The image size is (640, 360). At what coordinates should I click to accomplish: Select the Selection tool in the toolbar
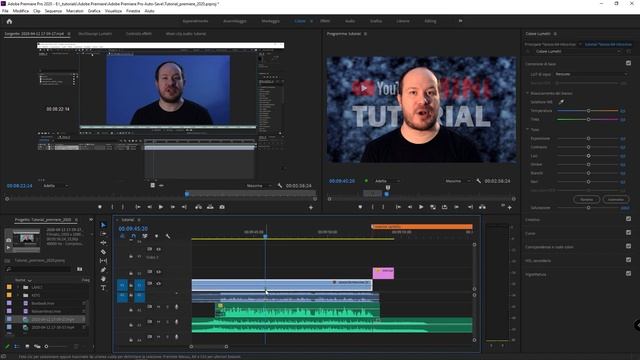pos(103,225)
